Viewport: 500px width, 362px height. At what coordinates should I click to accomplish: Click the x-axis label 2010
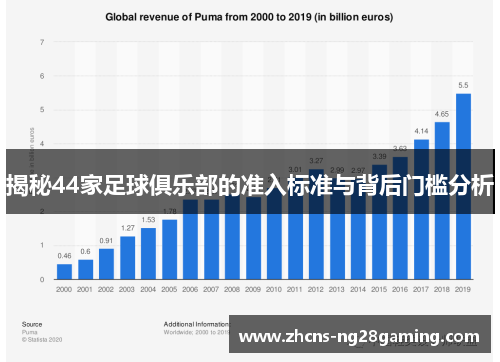(274, 289)
